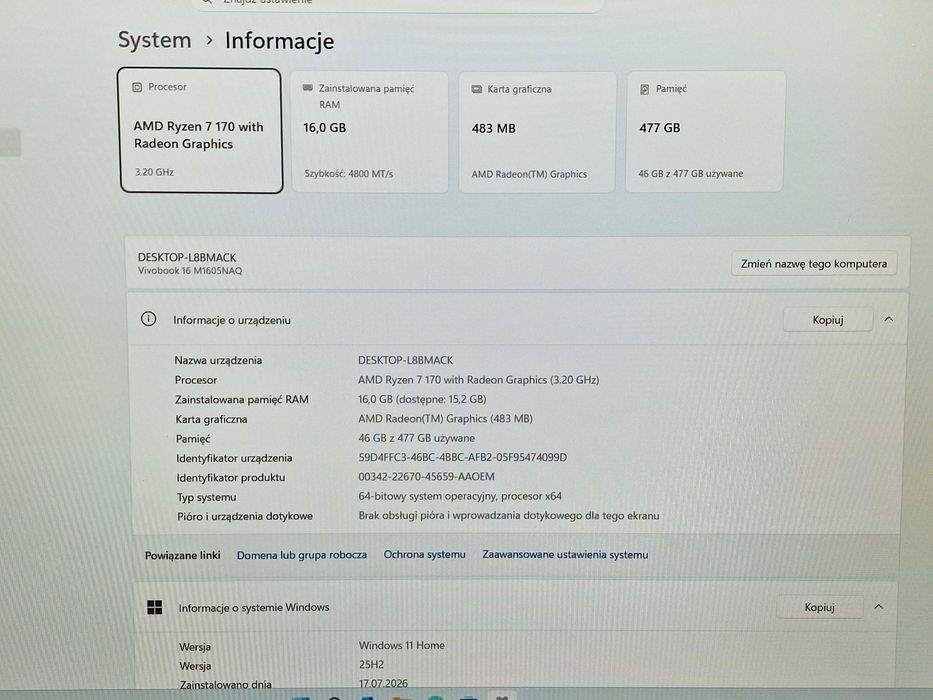
Task: Click the Identyfikator urządzenia label
Action: click(234, 458)
